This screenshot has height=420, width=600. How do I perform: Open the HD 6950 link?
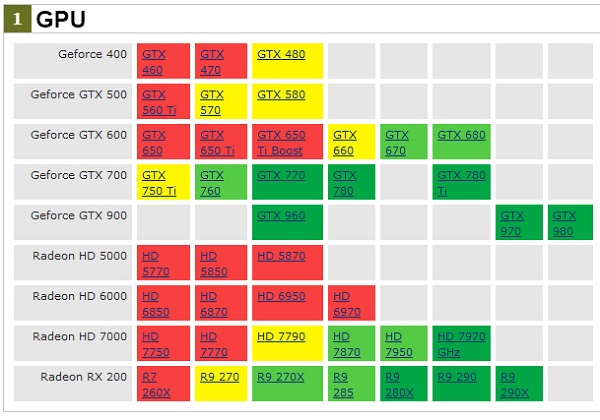pos(281,295)
